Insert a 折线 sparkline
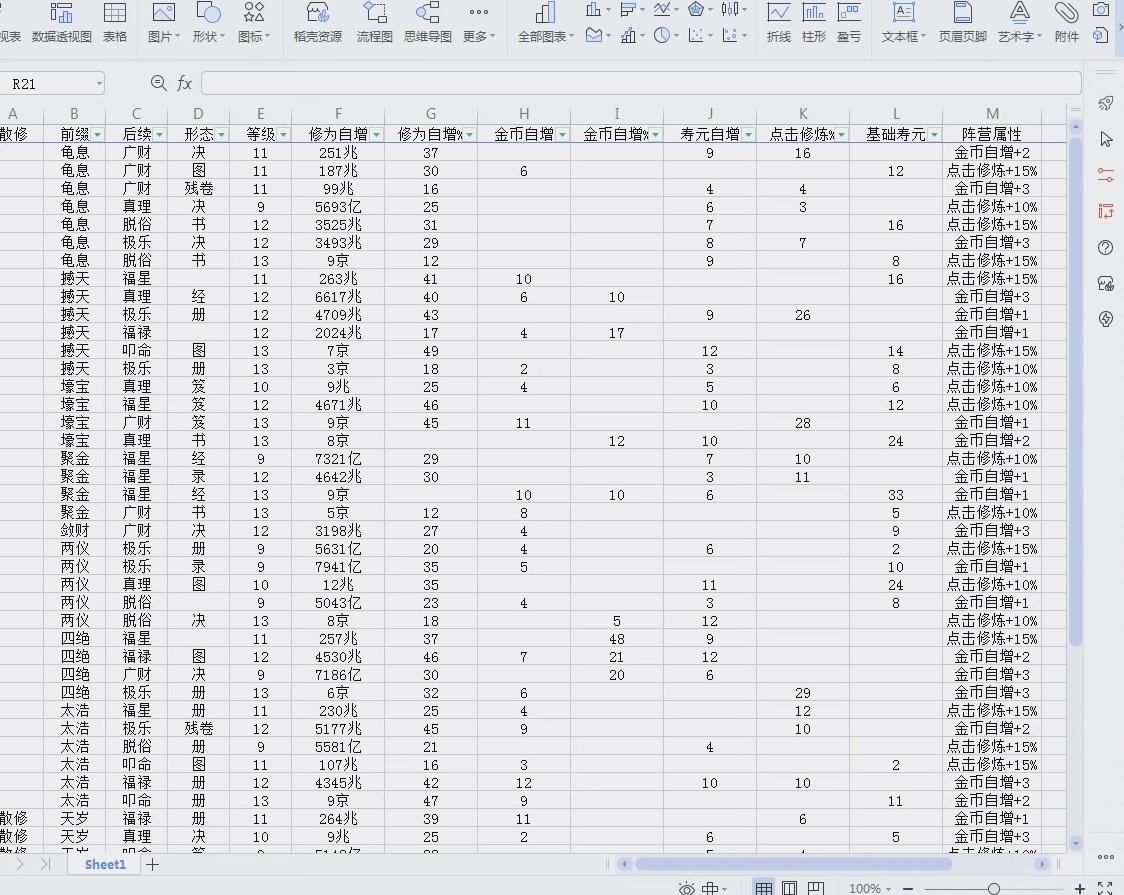Image resolution: width=1124 pixels, height=895 pixels. [x=778, y=23]
